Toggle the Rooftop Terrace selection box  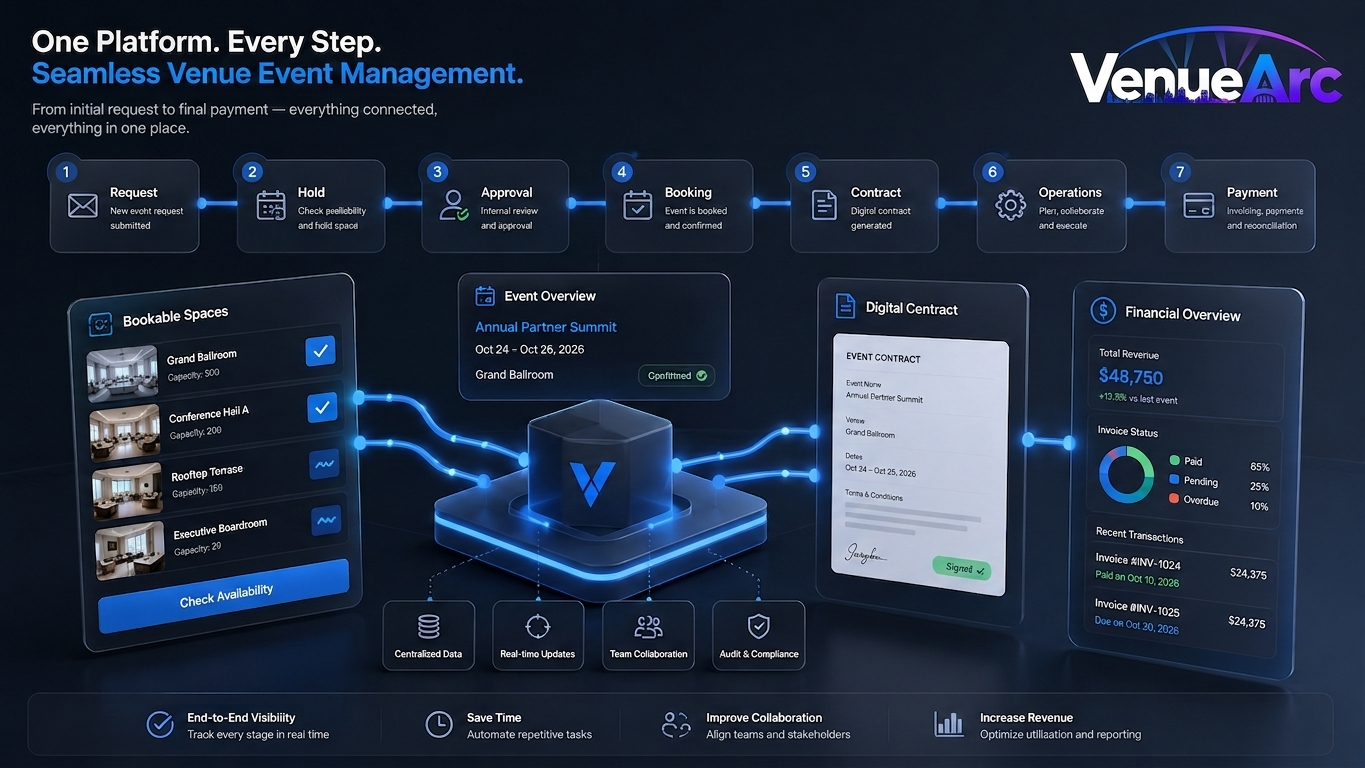tap(324, 464)
